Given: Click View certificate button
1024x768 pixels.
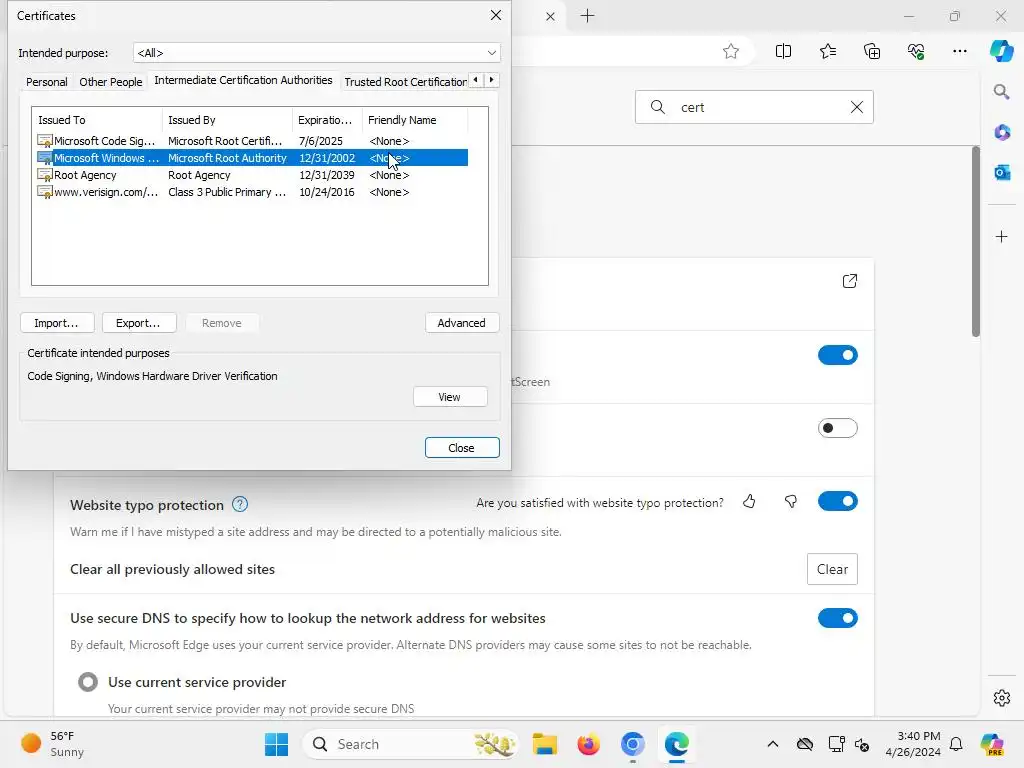Looking at the screenshot, I should coord(450,397).
